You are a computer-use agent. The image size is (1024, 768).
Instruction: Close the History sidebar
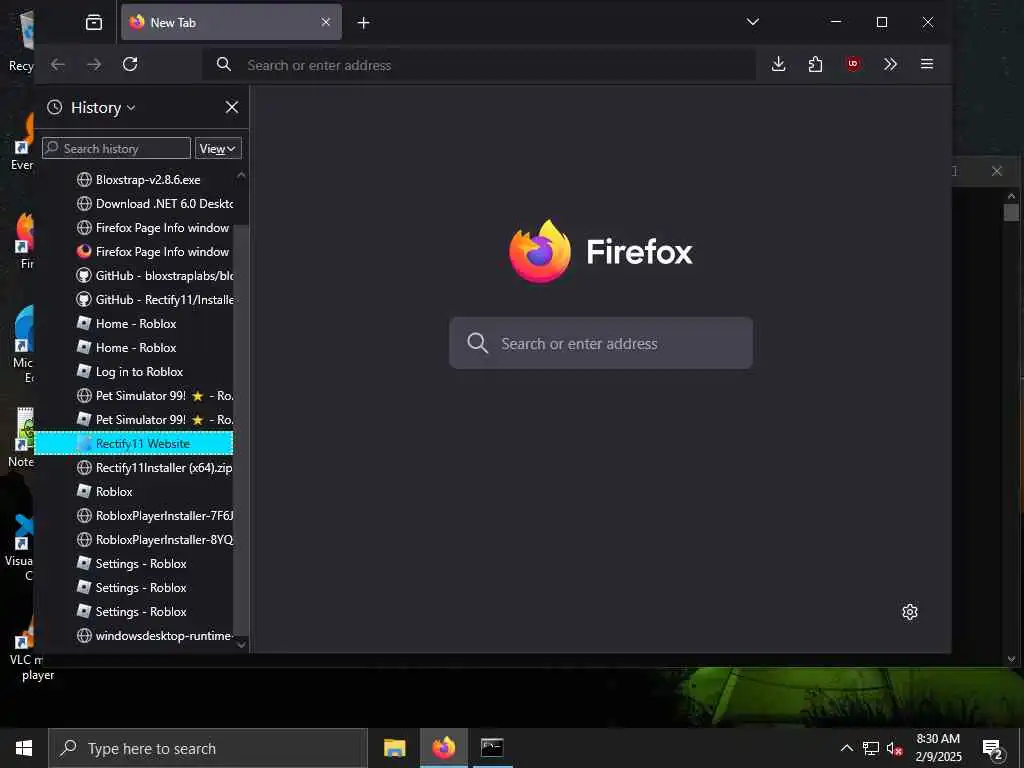pos(232,107)
